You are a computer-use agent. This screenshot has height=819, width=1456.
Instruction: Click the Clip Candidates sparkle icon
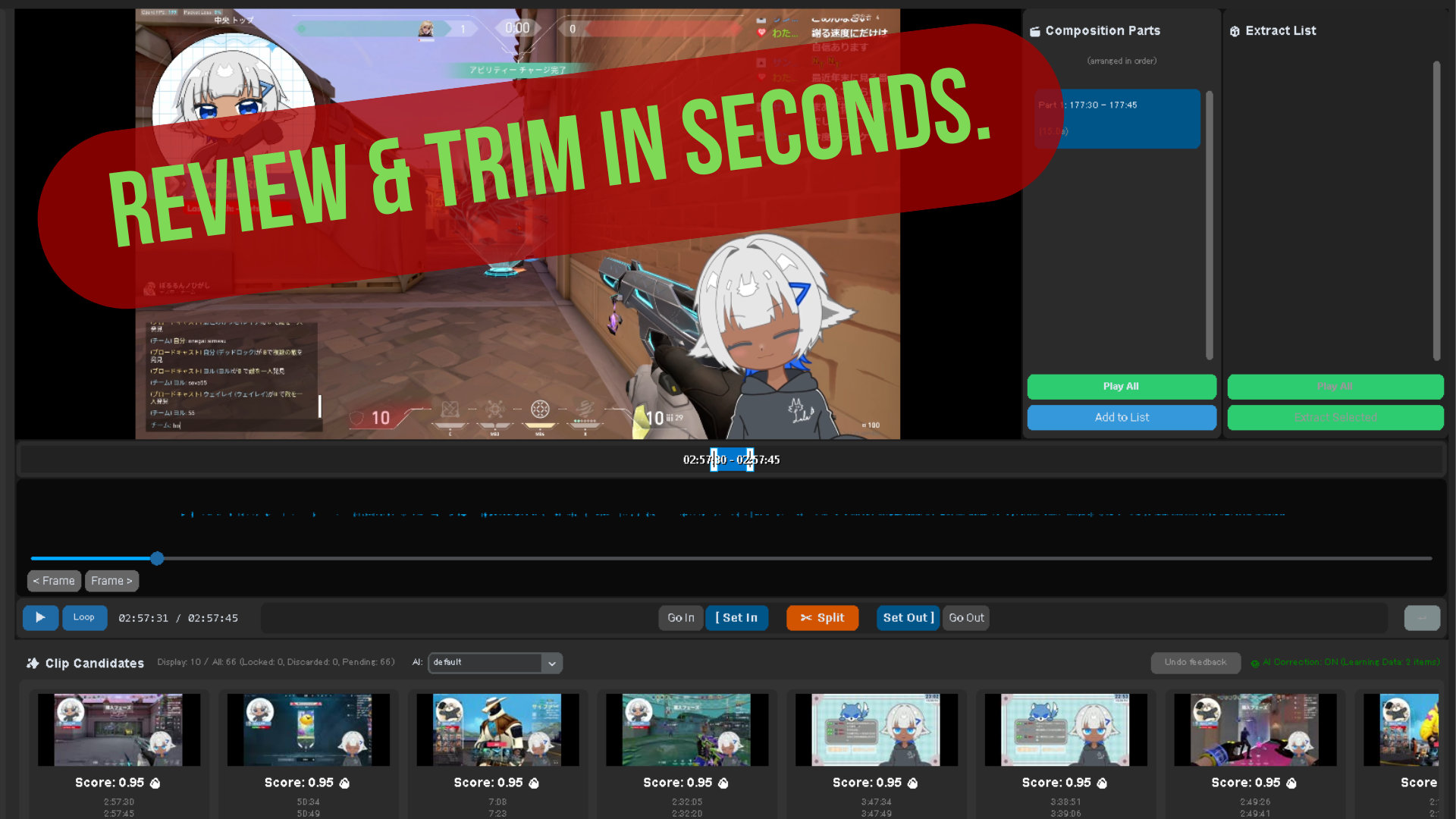33,663
